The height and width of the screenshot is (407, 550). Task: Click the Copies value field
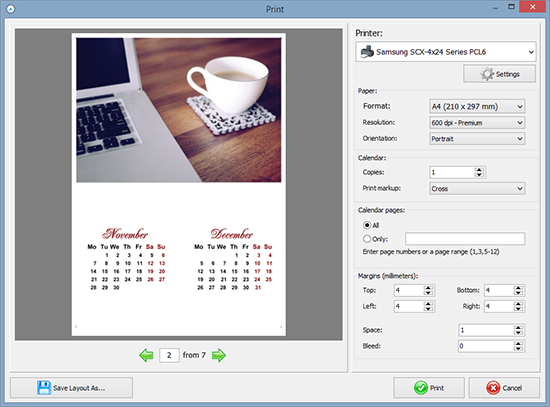[x=452, y=172]
